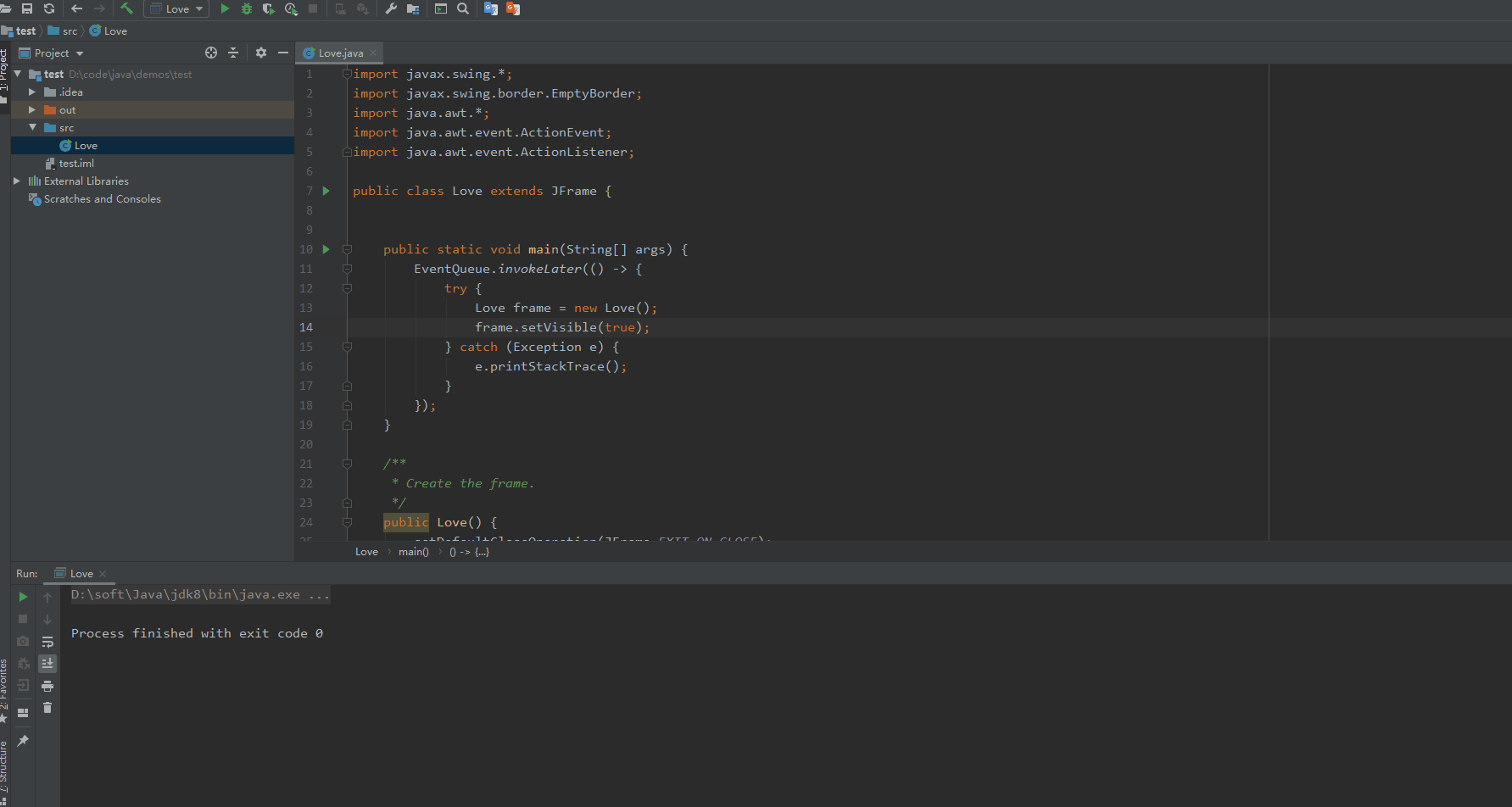Image resolution: width=1512 pixels, height=807 pixels.
Task: Click the test breadcrumb in navigation bar
Action: coord(19,31)
